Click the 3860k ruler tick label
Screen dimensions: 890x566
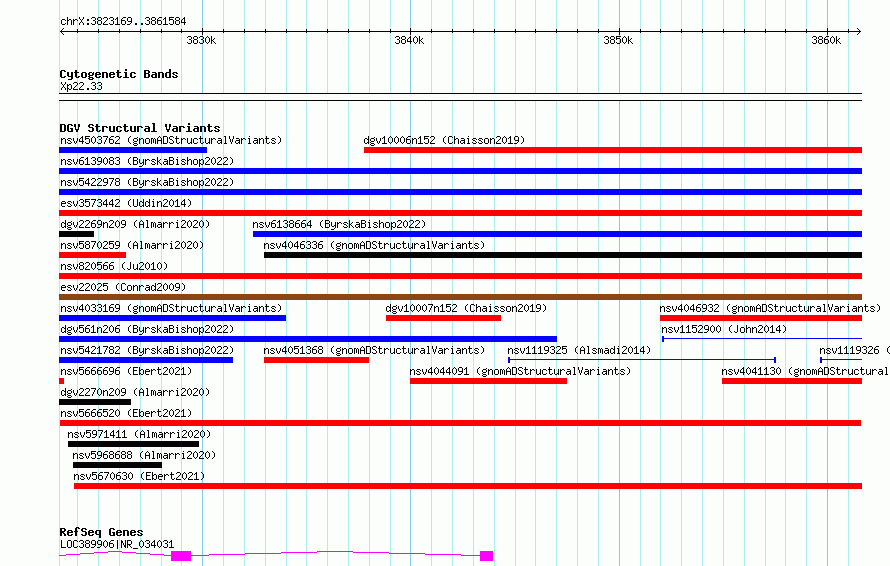point(826,40)
